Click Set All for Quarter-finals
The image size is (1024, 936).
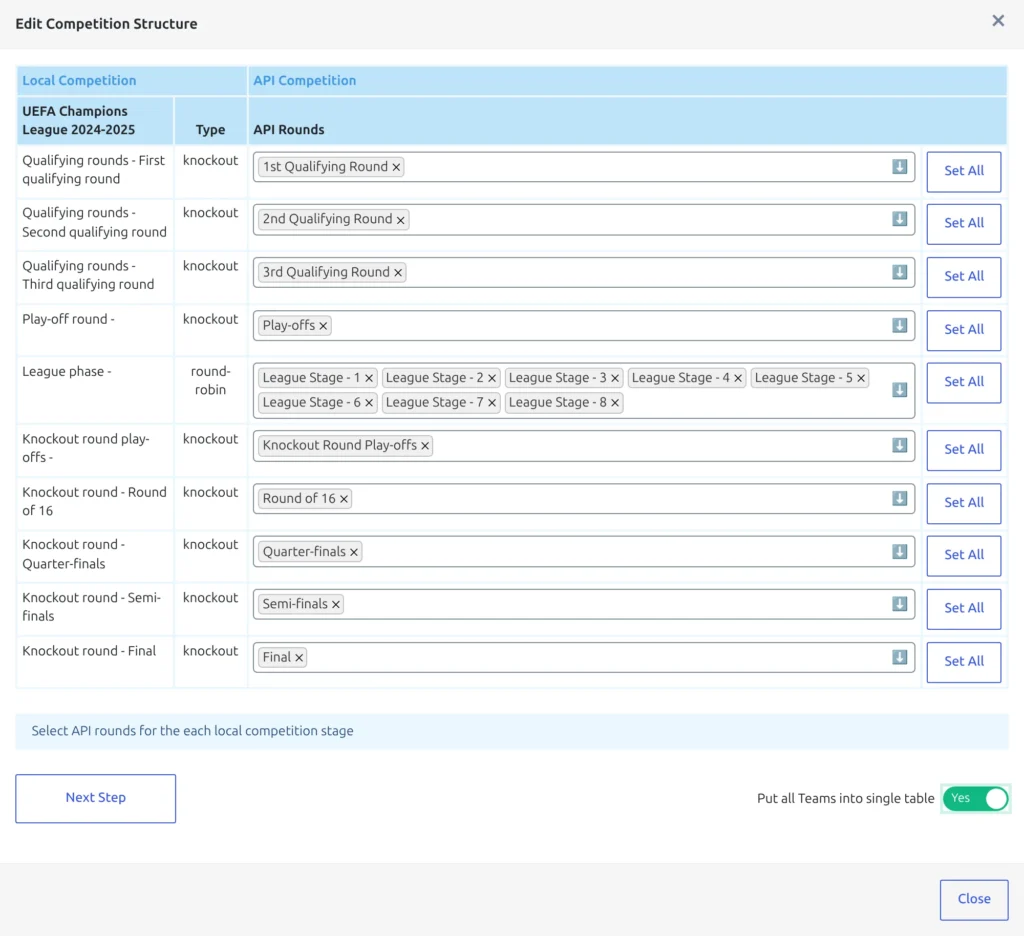(x=963, y=555)
